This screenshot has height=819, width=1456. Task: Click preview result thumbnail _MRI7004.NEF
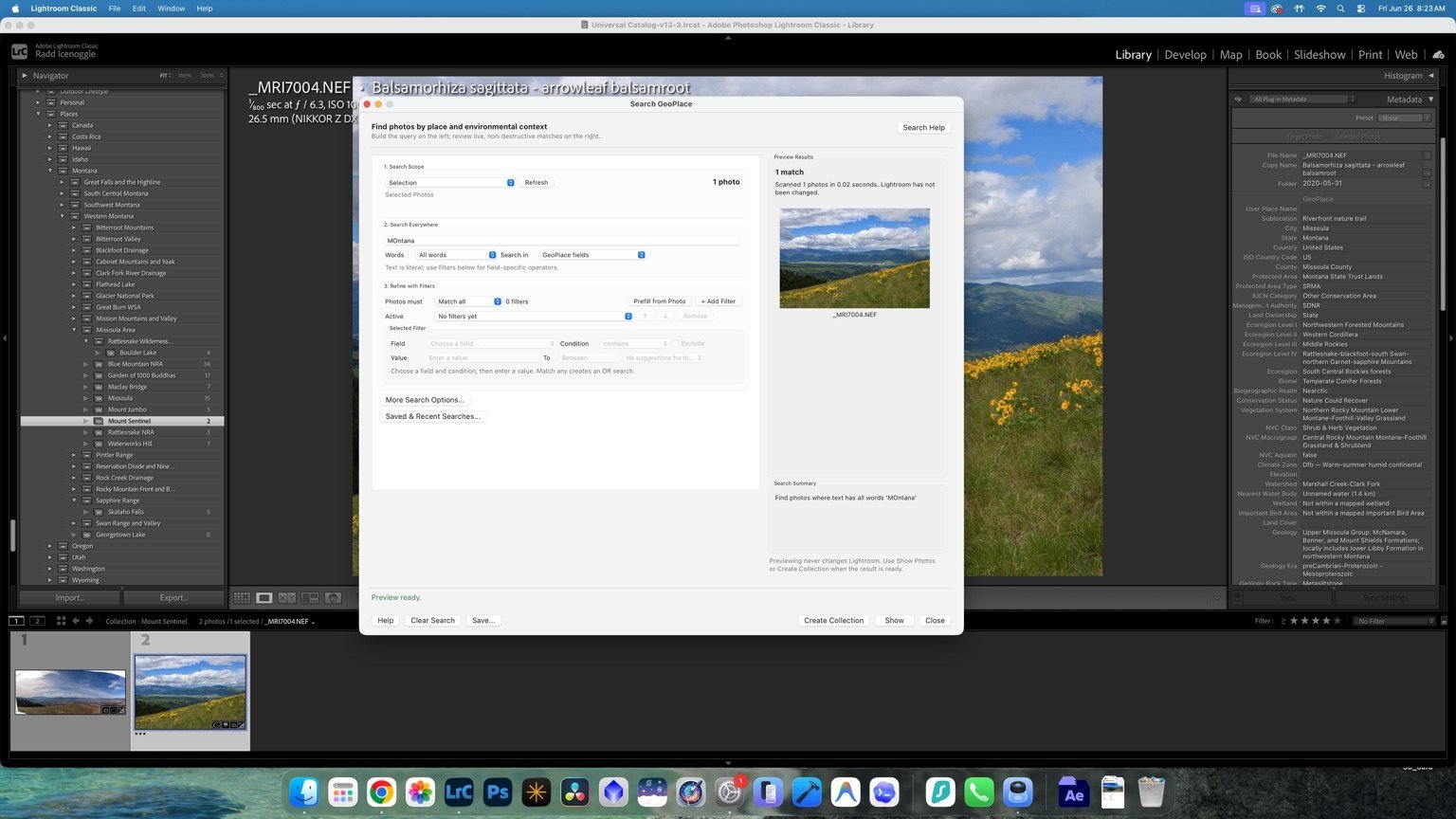[854, 258]
